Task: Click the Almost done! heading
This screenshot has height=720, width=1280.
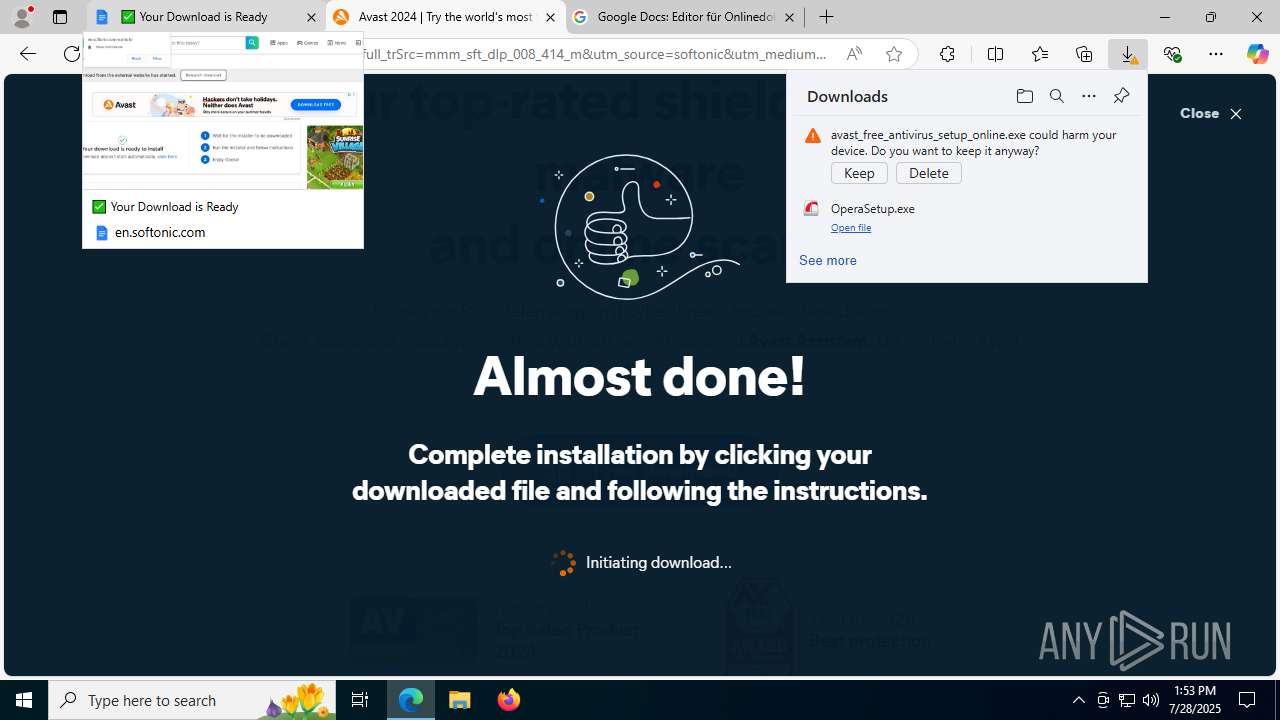Action: click(639, 377)
